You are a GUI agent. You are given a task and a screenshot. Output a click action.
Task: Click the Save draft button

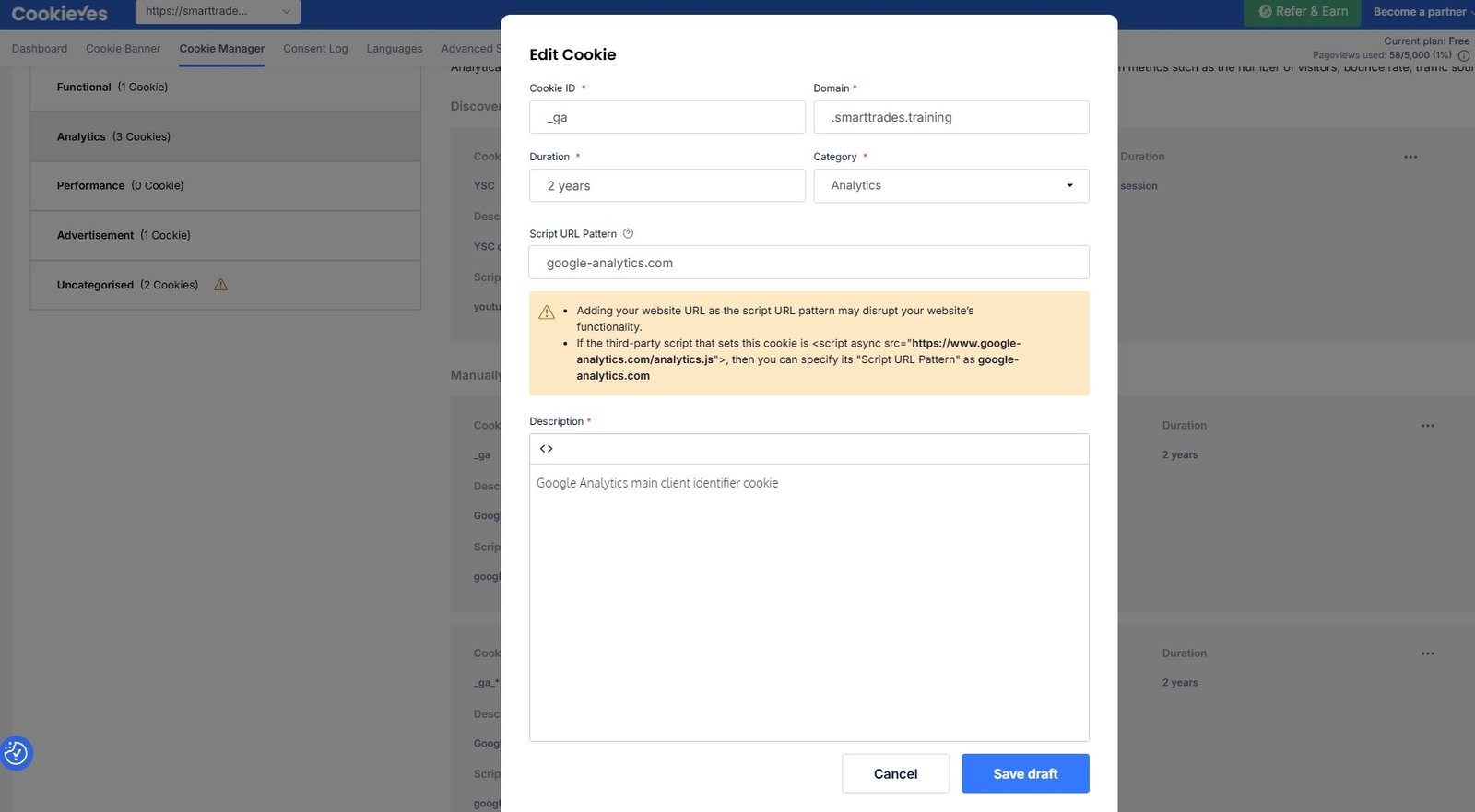point(1025,773)
